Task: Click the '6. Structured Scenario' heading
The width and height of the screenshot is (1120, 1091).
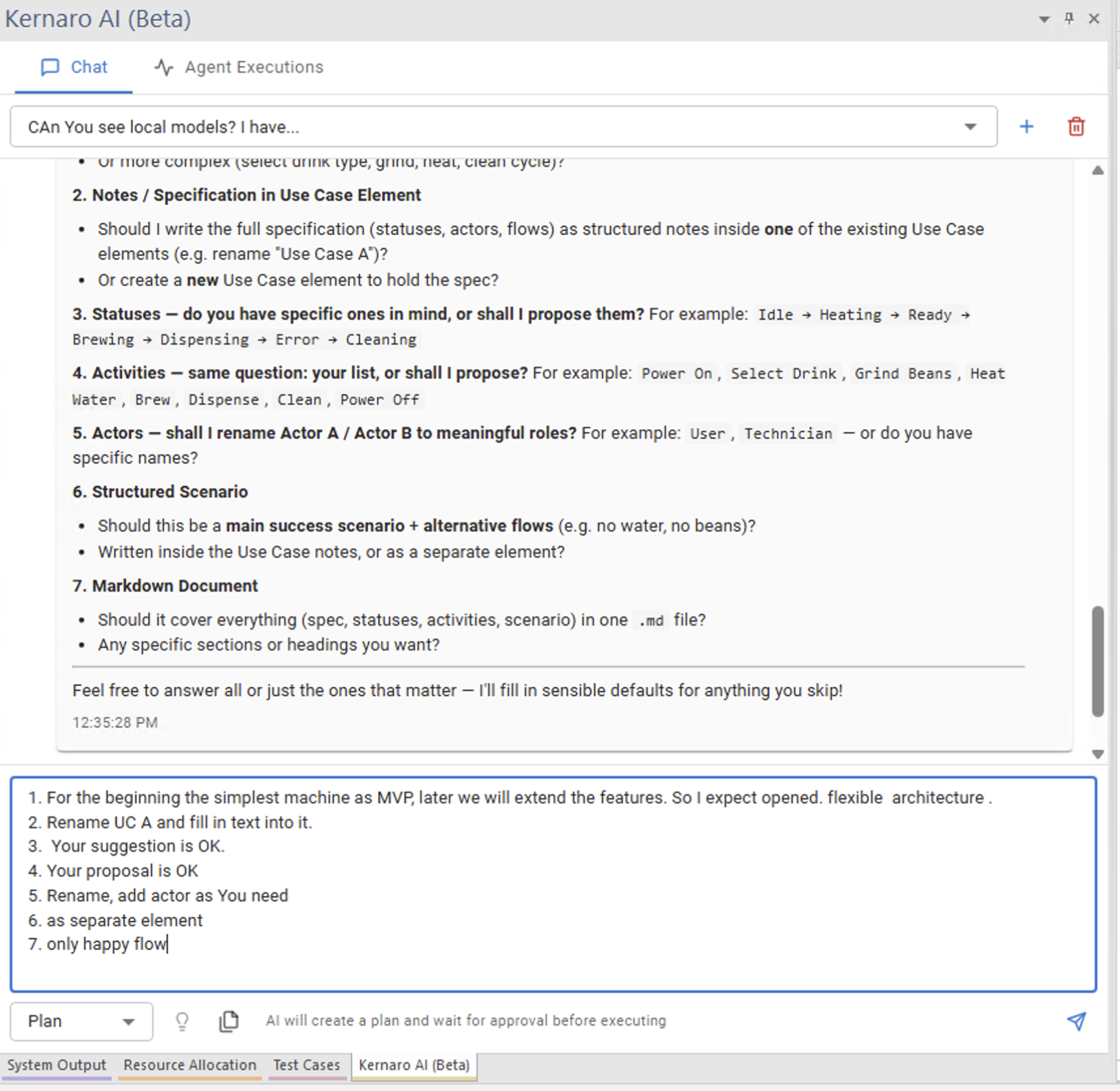Action: [160, 492]
